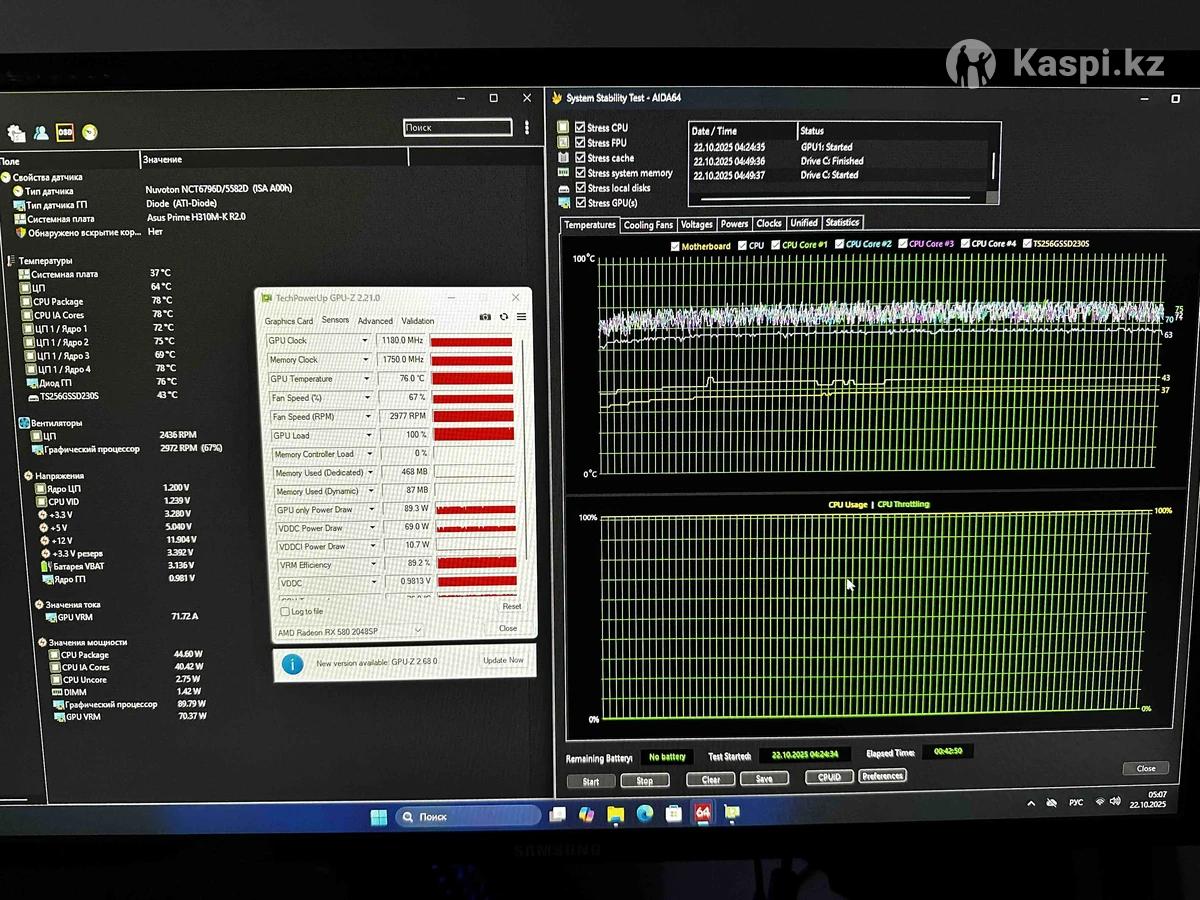Image resolution: width=1200 pixels, height=900 pixels.
Task: Click the Поиск search field in AIDA64
Action: pos(458,128)
